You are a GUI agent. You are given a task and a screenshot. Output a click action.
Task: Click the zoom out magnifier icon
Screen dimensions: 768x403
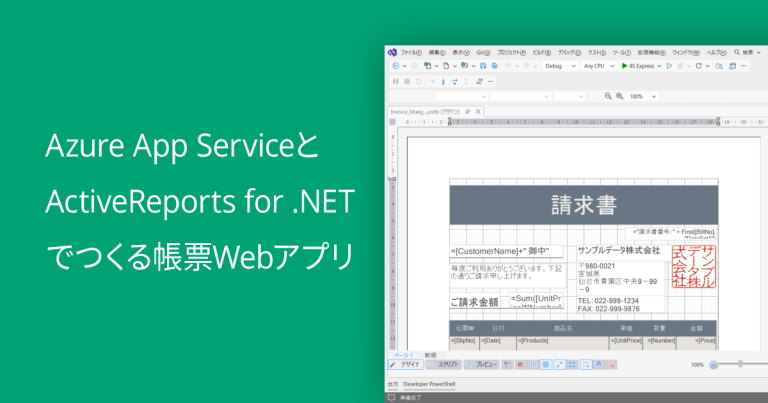point(608,96)
